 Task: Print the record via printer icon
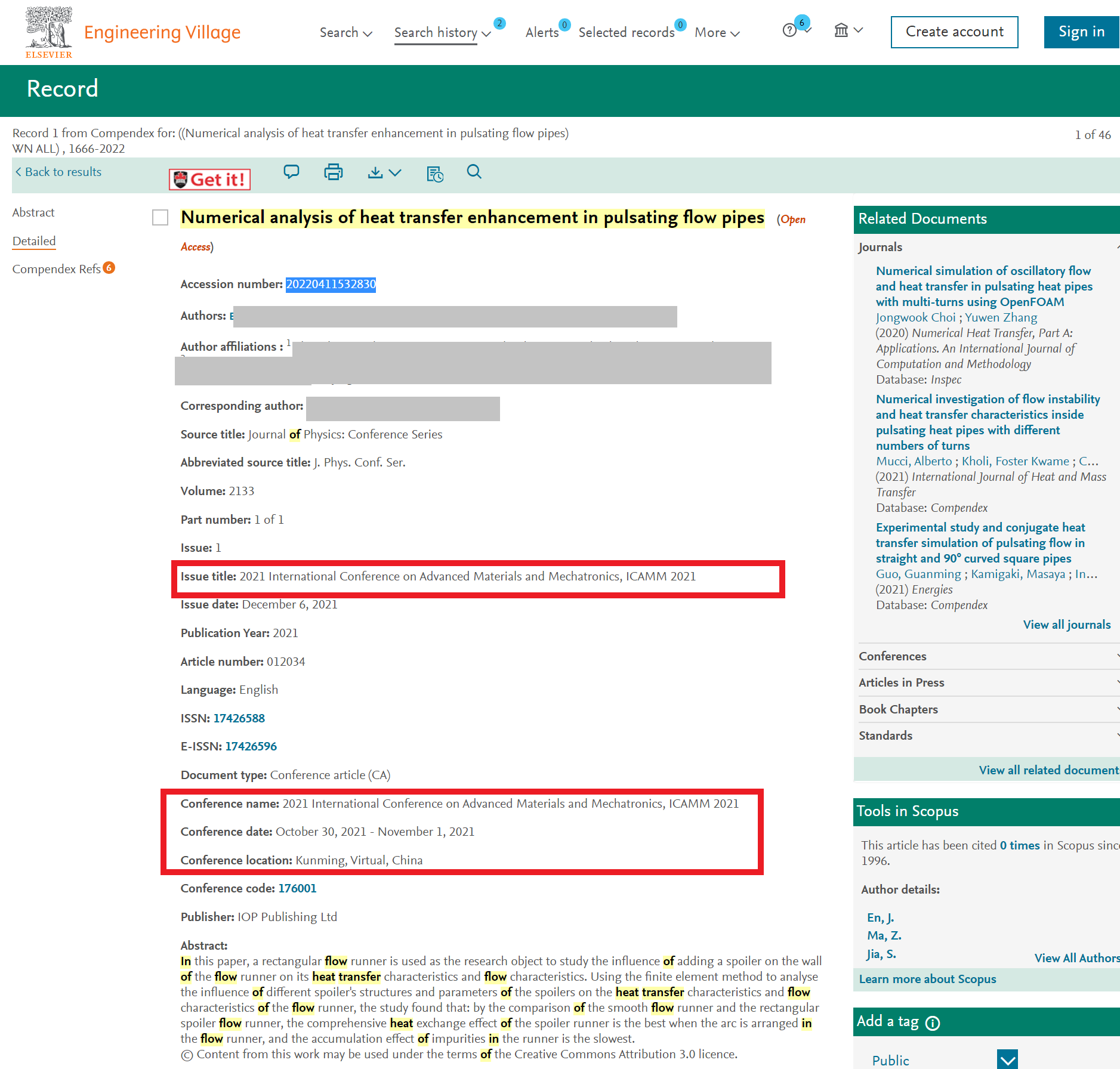pyautogui.click(x=334, y=172)
